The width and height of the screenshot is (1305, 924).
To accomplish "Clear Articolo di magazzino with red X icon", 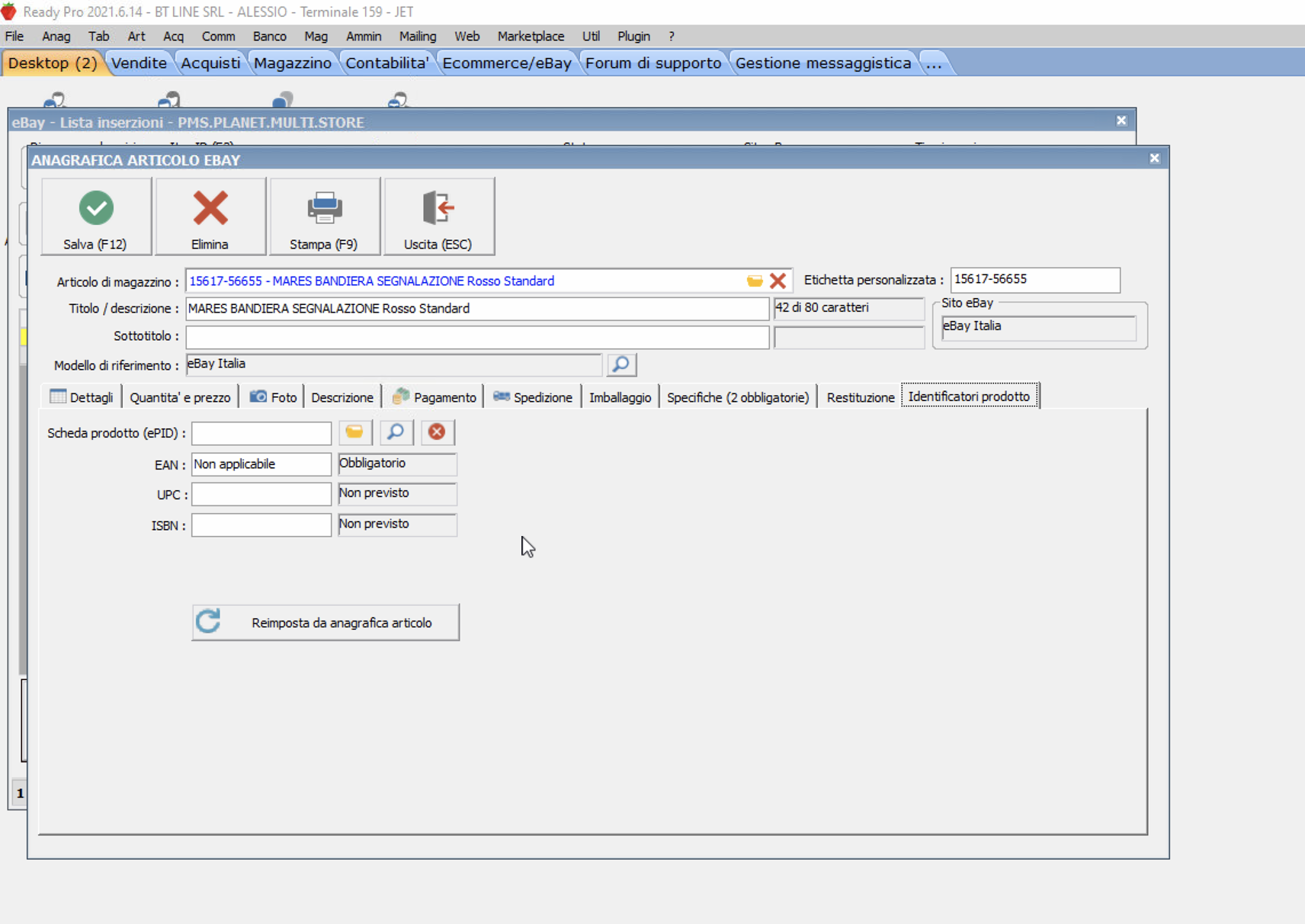I will pos(778,281).
